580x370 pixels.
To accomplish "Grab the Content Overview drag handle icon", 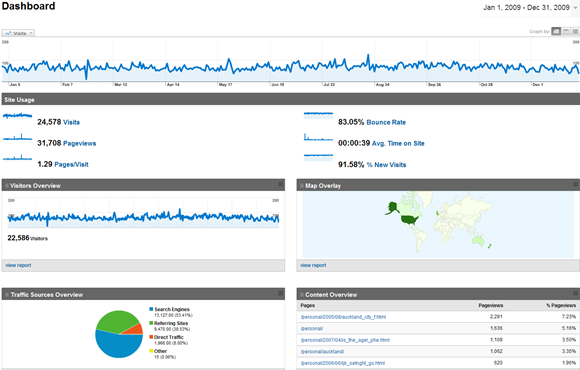I will [302, 295].
